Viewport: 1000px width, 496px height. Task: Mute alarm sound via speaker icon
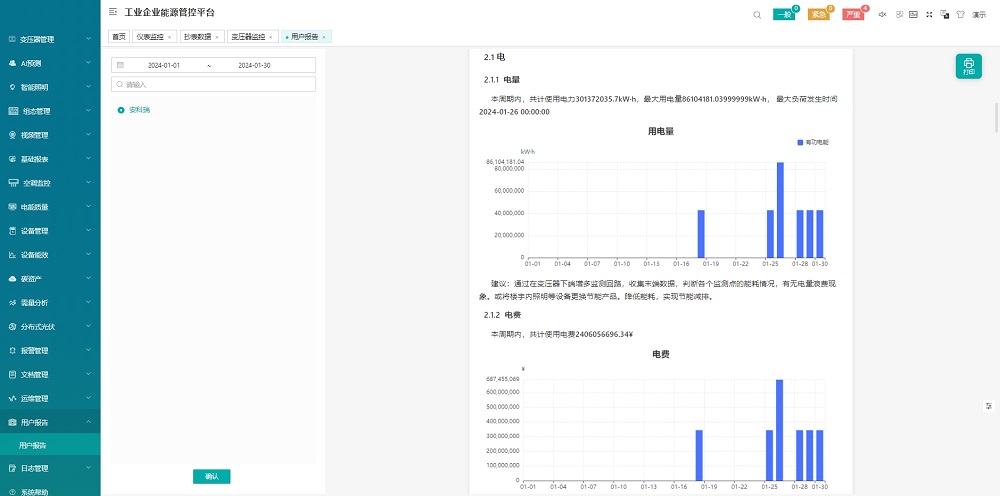tap(882, 14)
